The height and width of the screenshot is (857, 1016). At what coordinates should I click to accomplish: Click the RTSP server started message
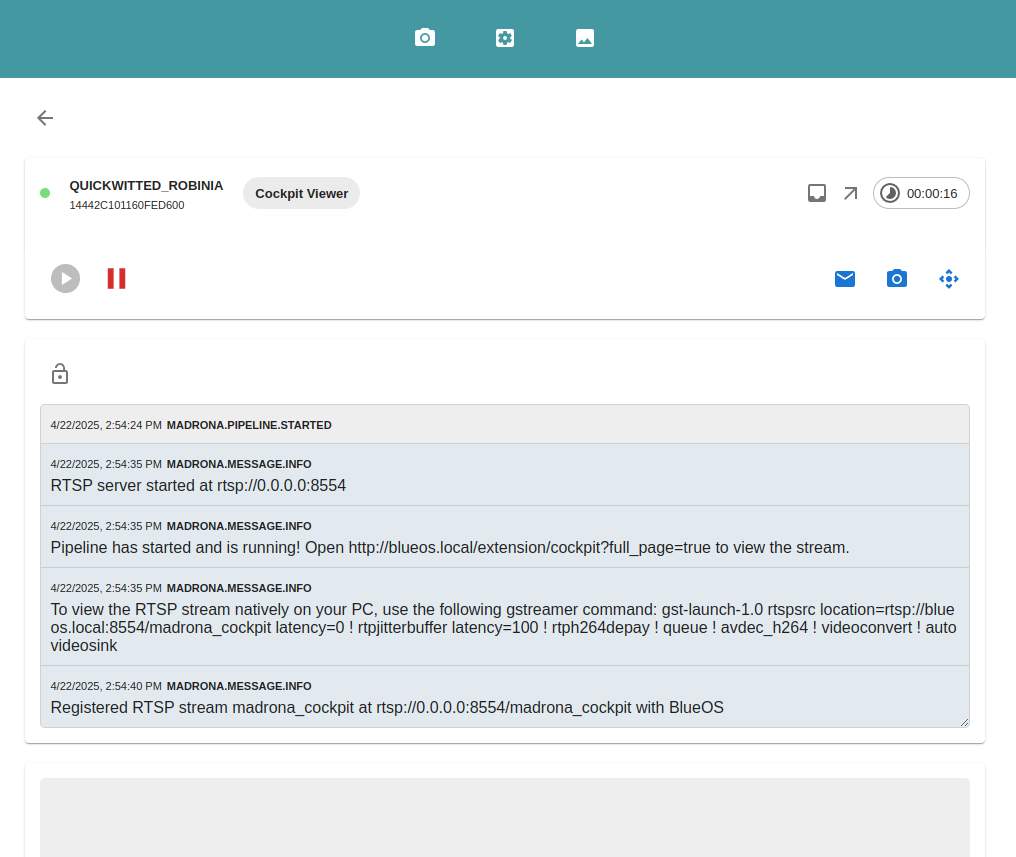point(198,486)
